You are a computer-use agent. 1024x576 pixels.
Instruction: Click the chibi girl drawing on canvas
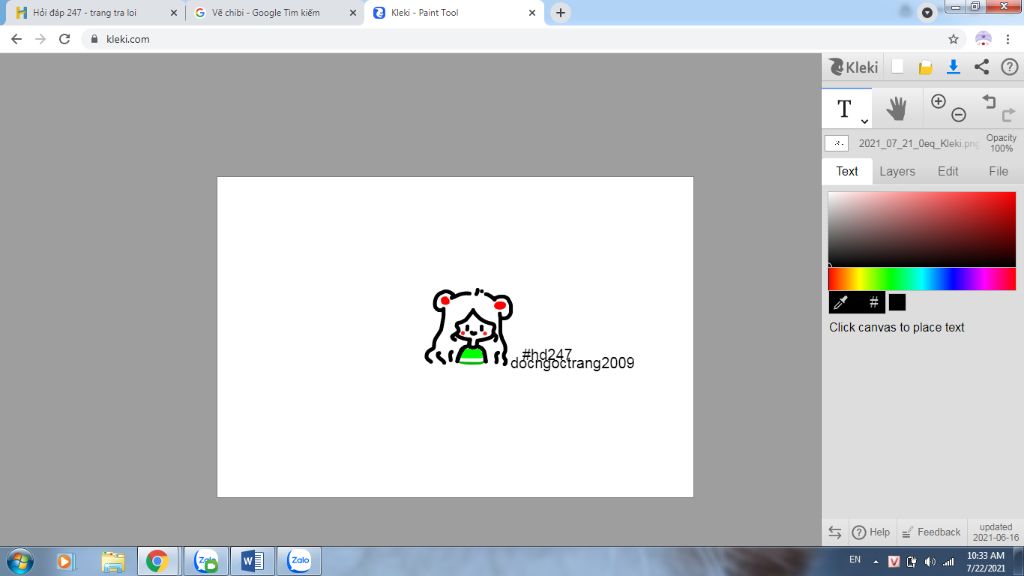pyautogui.click(x=469, y=327)
